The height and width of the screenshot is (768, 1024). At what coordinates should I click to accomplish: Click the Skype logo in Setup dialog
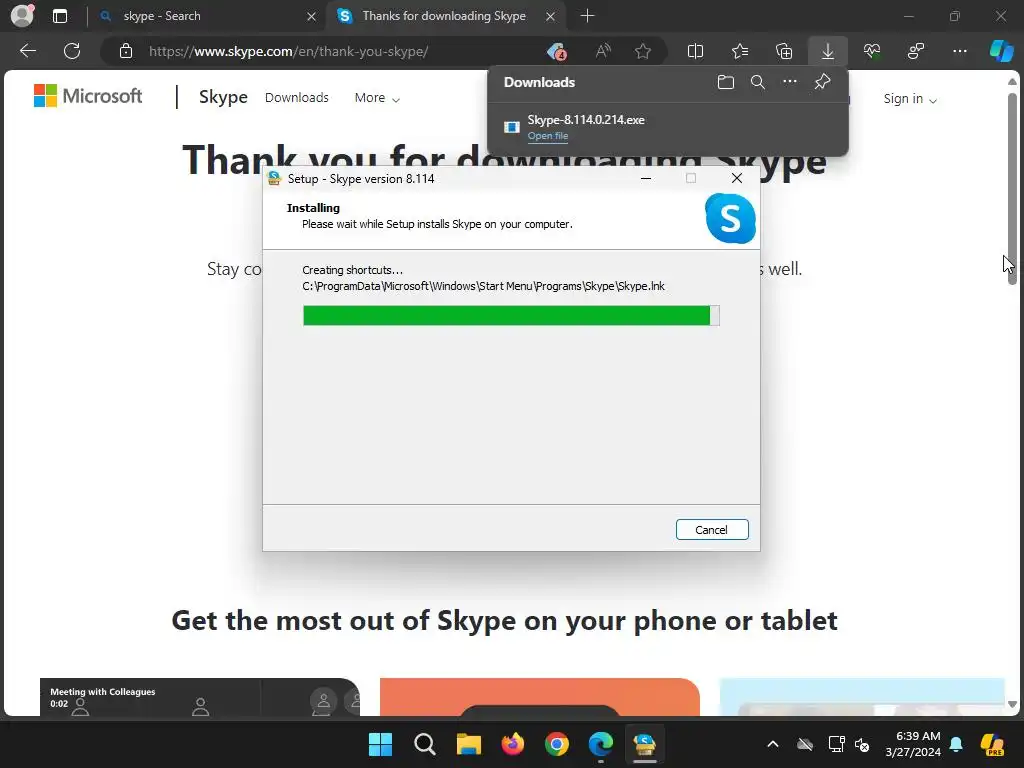[x=730, y=218]
